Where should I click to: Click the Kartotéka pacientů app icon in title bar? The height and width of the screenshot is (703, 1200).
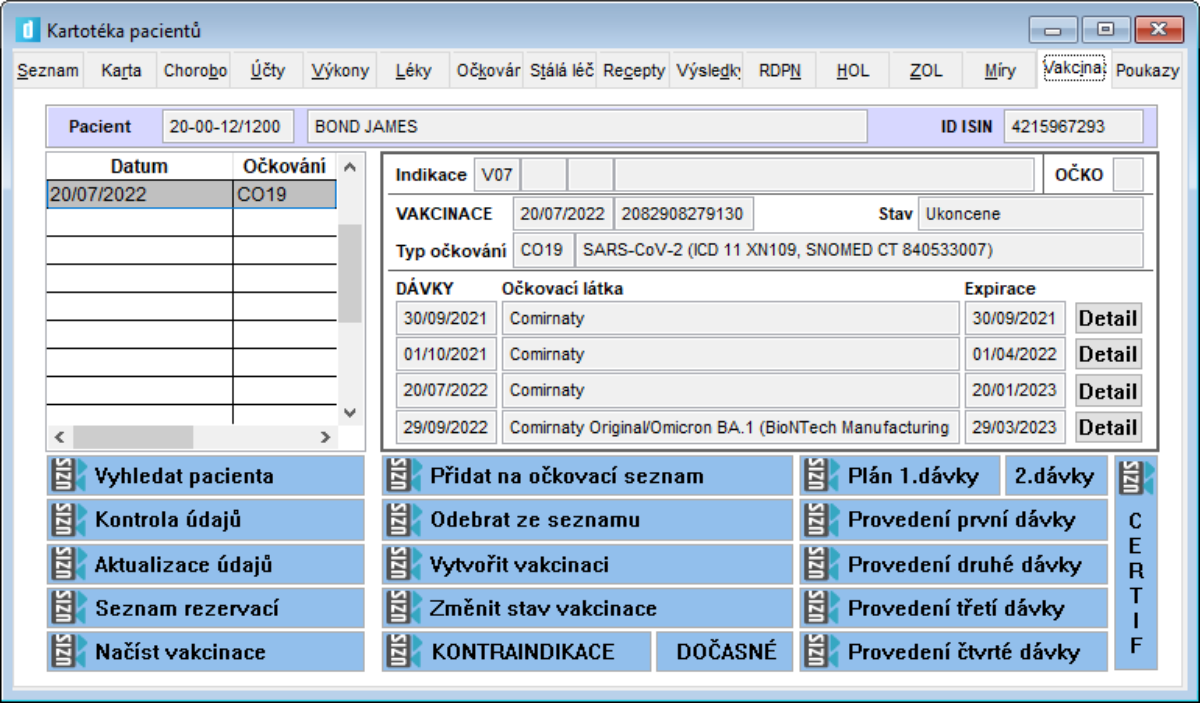(x=28, y=31)
